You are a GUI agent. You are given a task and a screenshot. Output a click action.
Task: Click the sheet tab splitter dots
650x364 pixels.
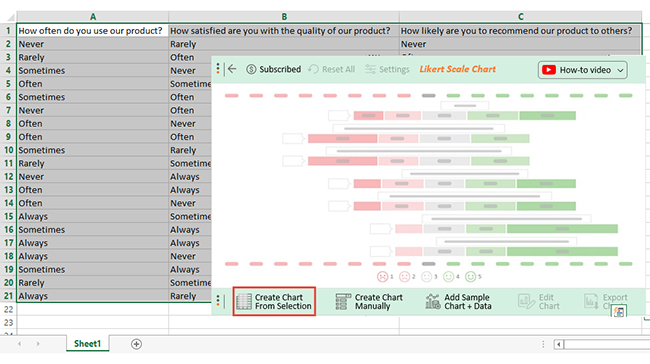click(543, 344)
